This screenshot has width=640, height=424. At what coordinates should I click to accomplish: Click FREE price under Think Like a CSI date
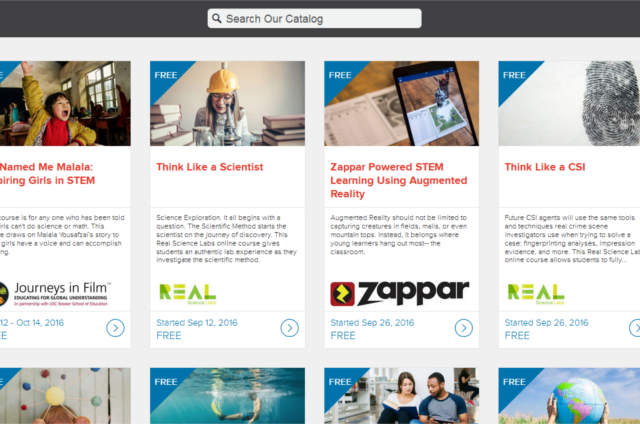[517, 336]
